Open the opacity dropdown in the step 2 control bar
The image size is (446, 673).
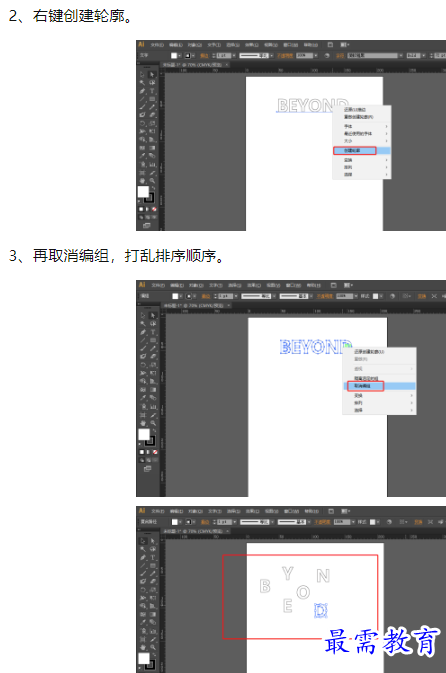[x=316, y=55]
